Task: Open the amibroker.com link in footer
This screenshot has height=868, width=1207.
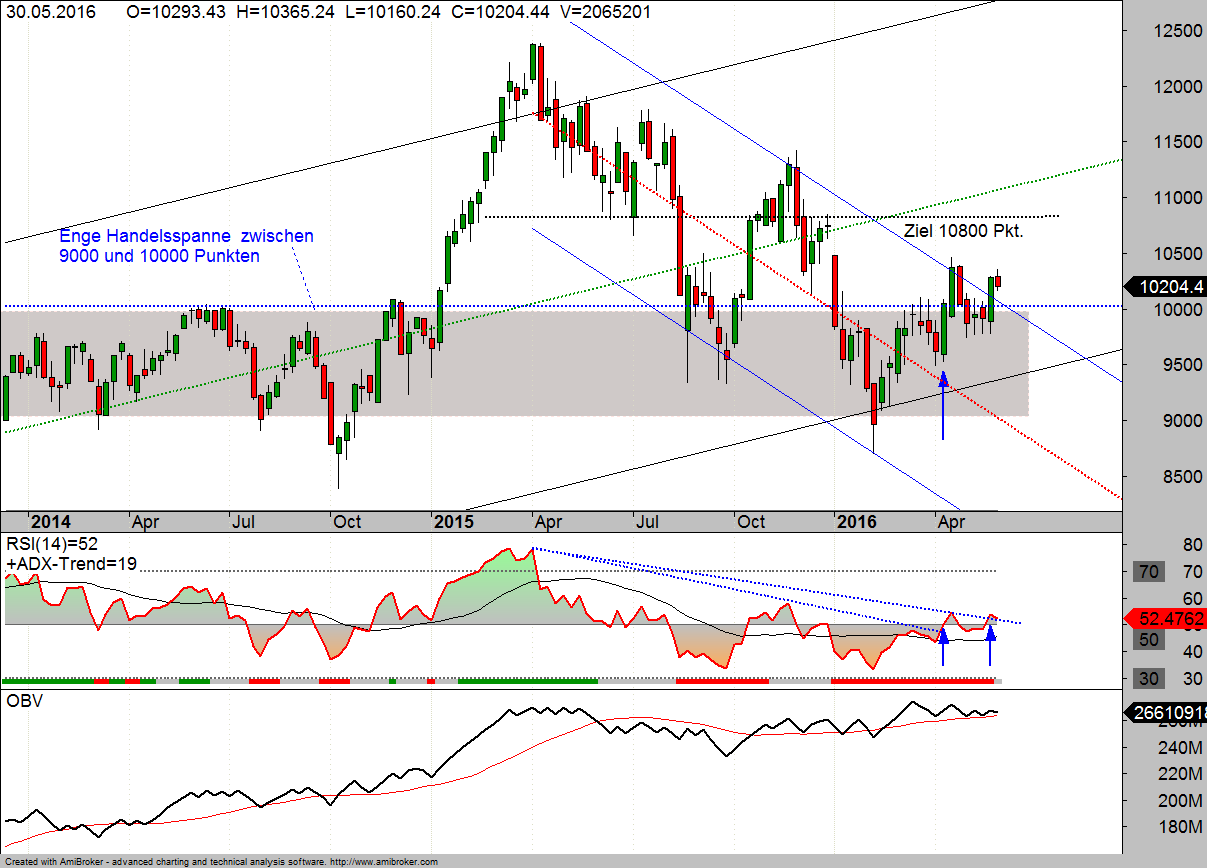Action: [x=383, y=861]
